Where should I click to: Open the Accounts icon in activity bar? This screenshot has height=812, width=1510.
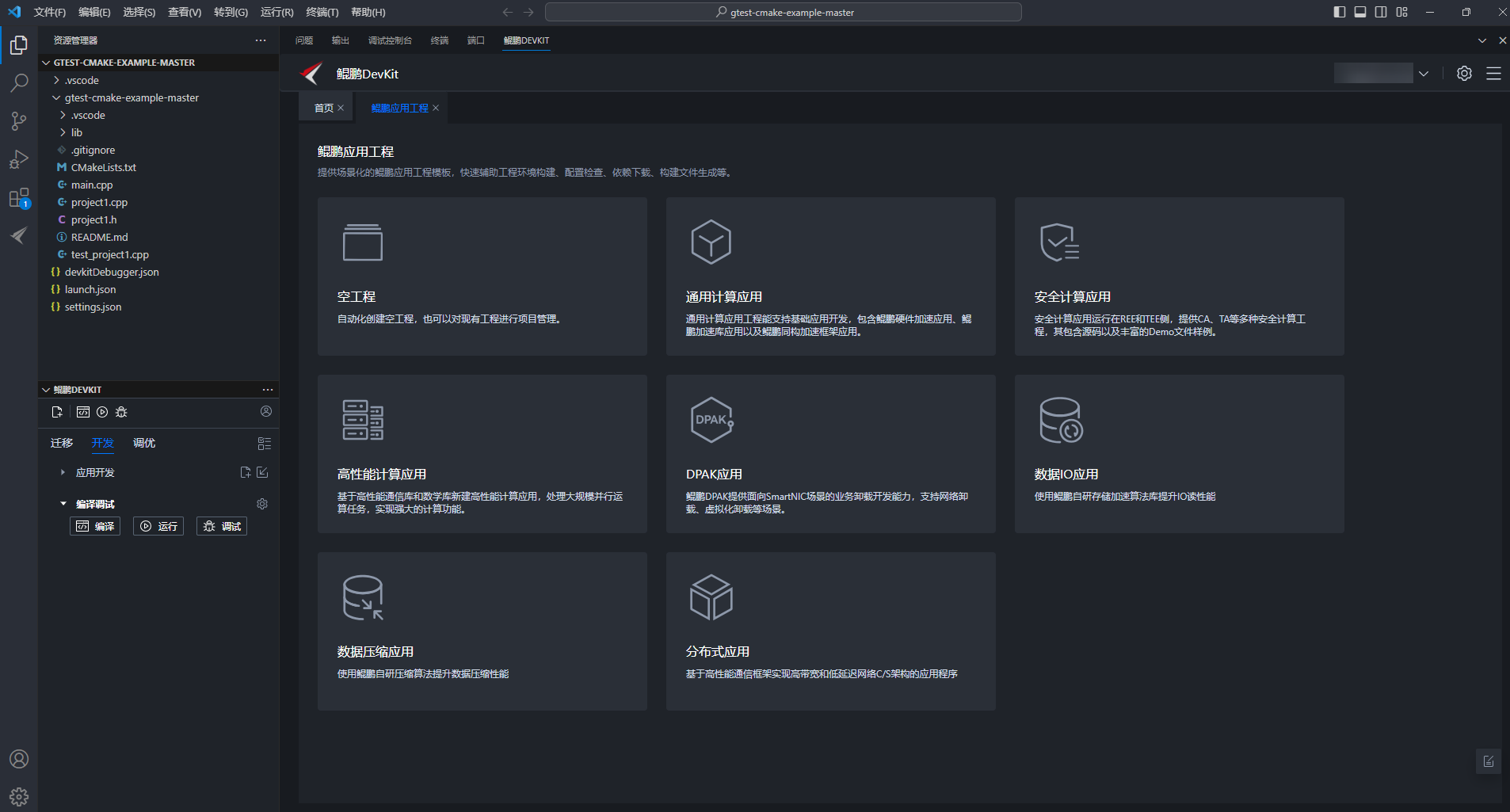coord(19,759)
